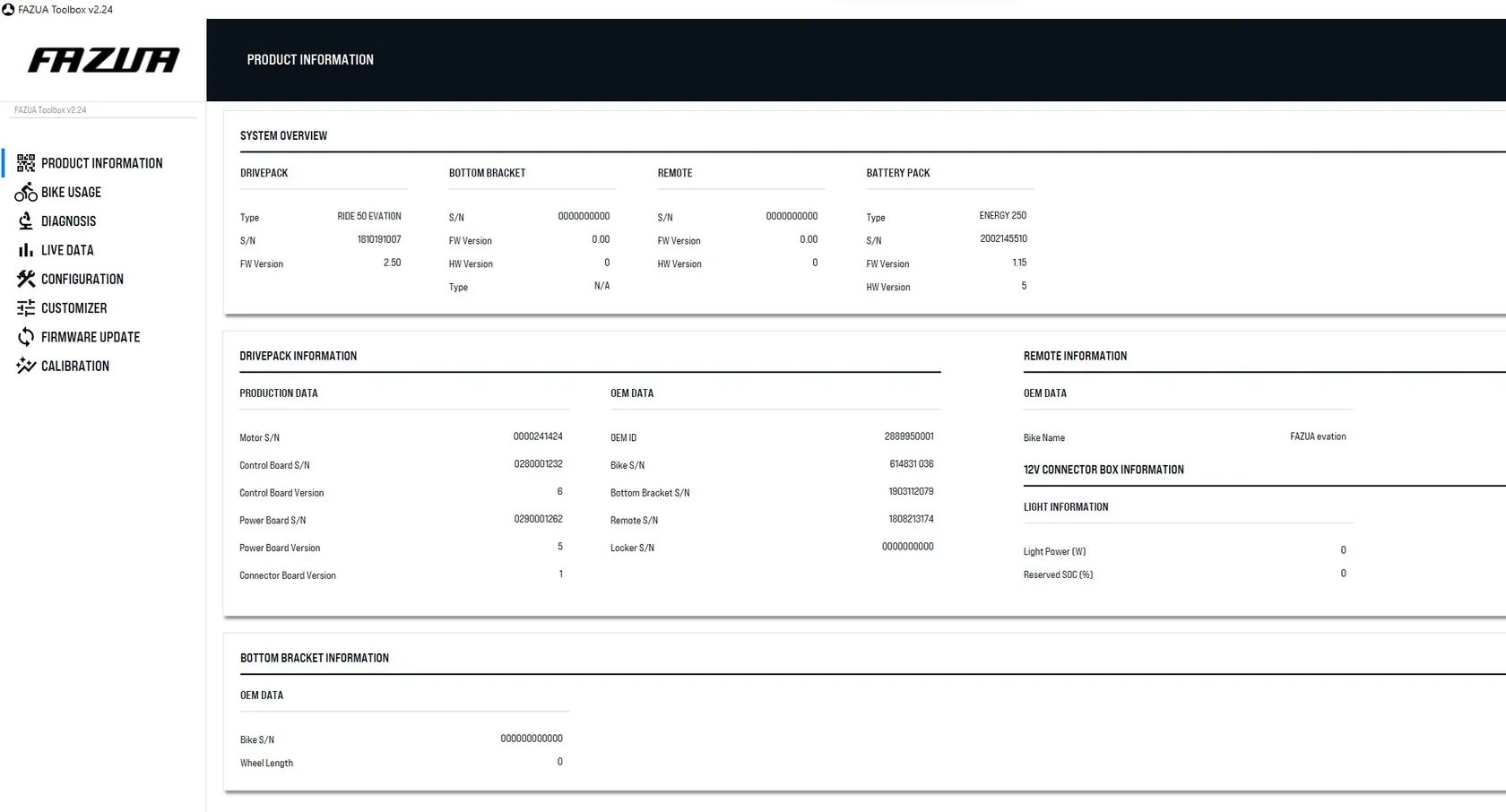The height and width of the screenshot is (812, 1506).
Task: Click the circular arrows Firmware Update icon
Action: [x=26, y=337]
